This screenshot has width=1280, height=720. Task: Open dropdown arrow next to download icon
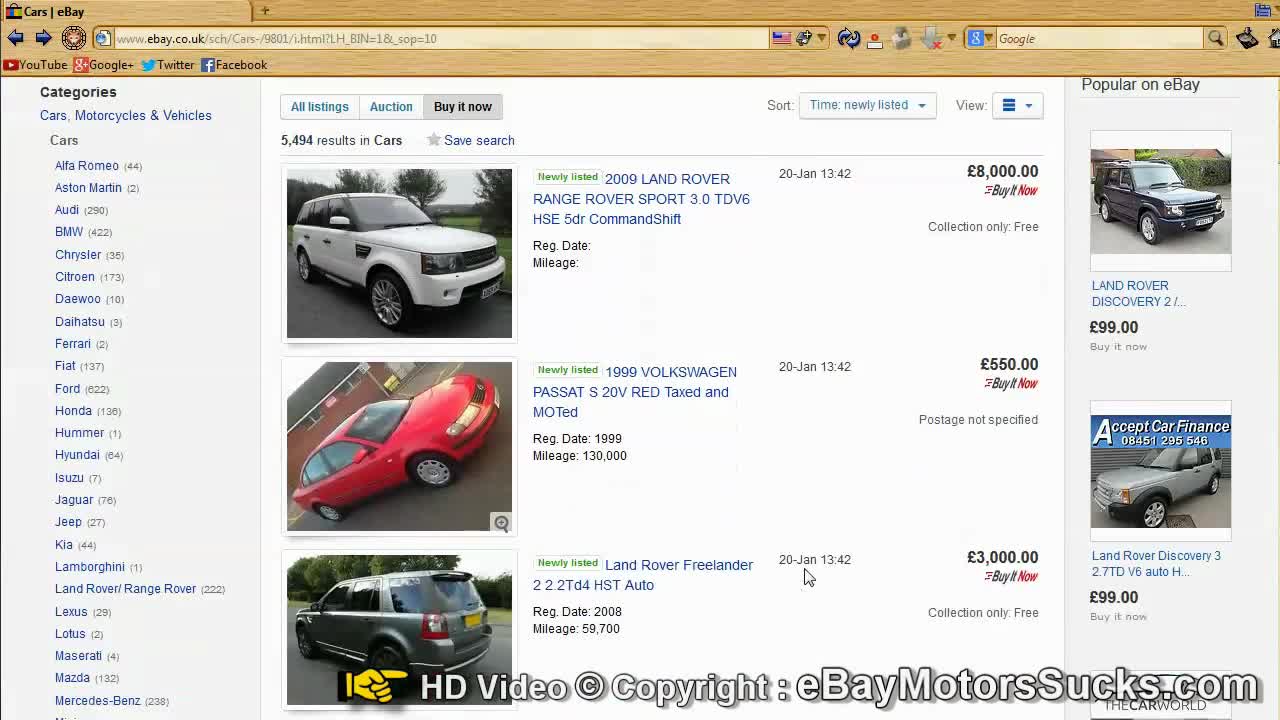951,38
